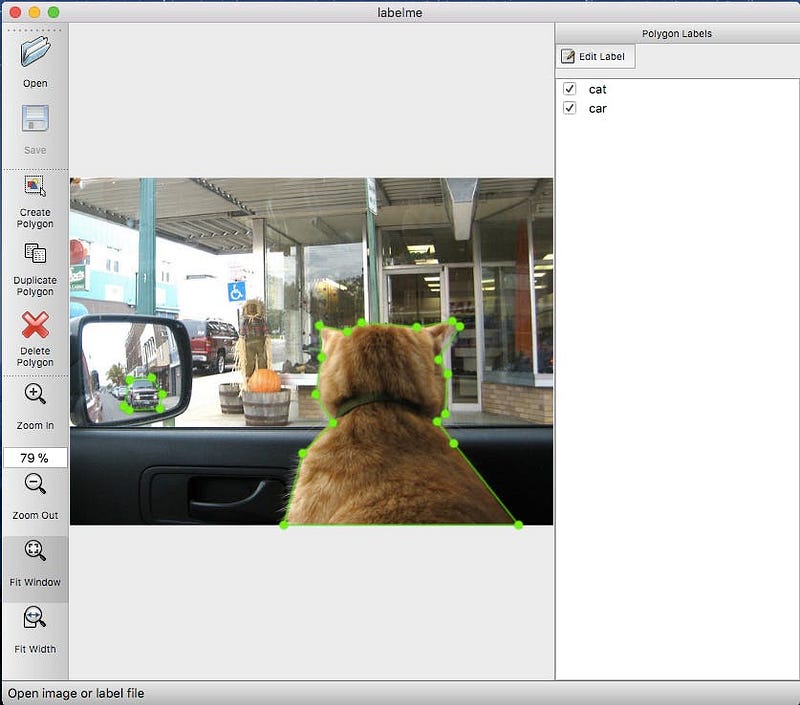Click the cat polygon's bottom-right vertex
Image resolution: width=800 pixels, height=705 pixels.
coord(518,525)
